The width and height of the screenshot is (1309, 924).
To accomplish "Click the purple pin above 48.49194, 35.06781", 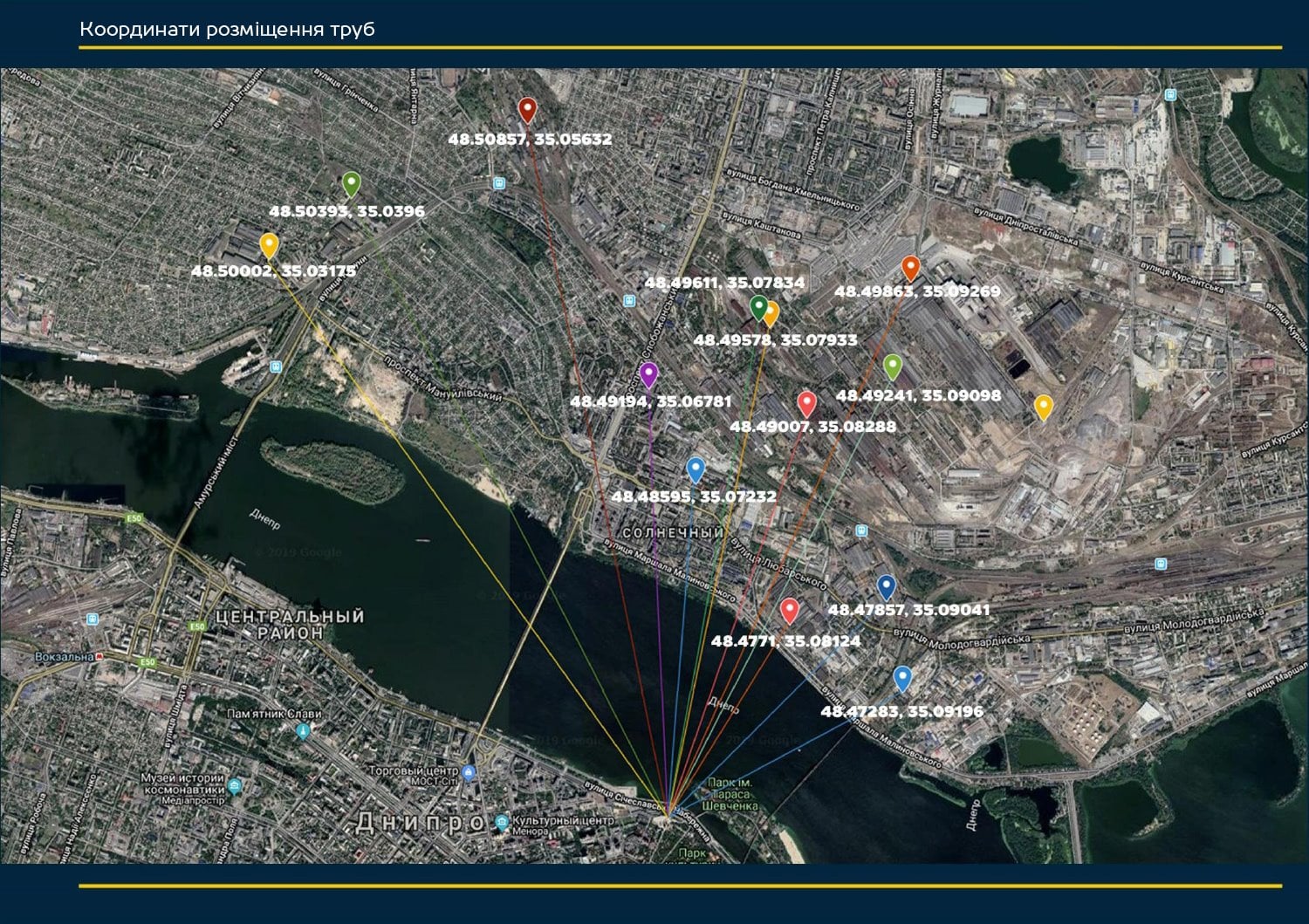I will [648, 374].
